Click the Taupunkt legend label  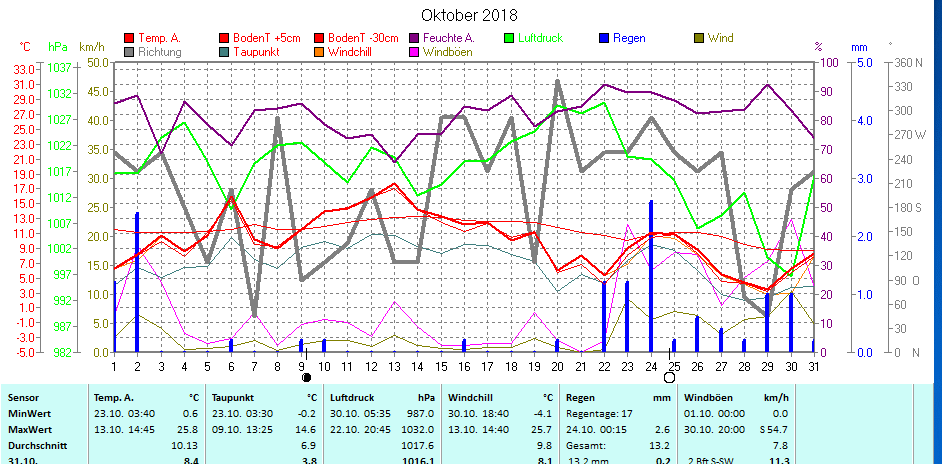point(256,52)
